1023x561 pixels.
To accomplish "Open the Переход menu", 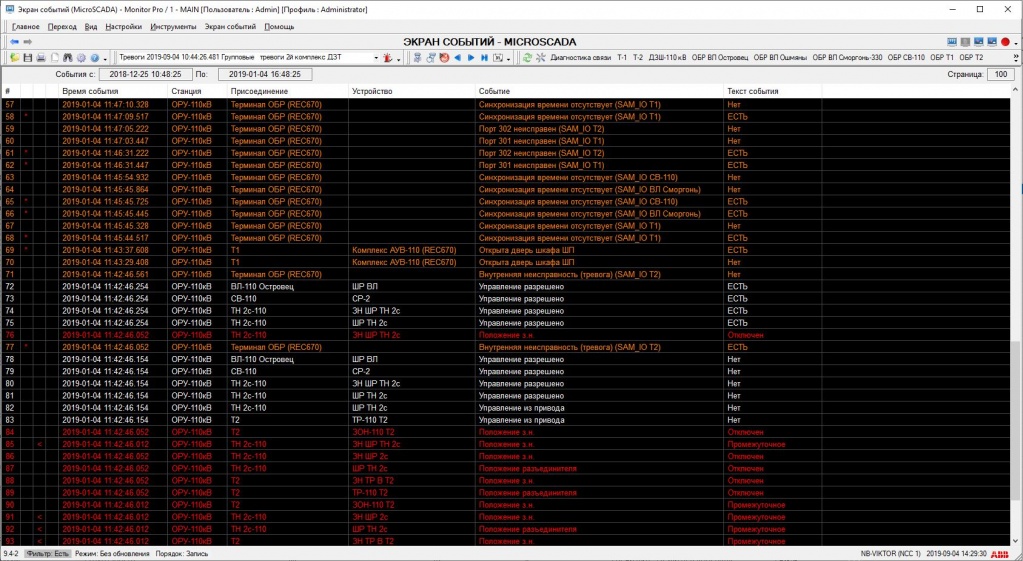I will coord(62,27).
